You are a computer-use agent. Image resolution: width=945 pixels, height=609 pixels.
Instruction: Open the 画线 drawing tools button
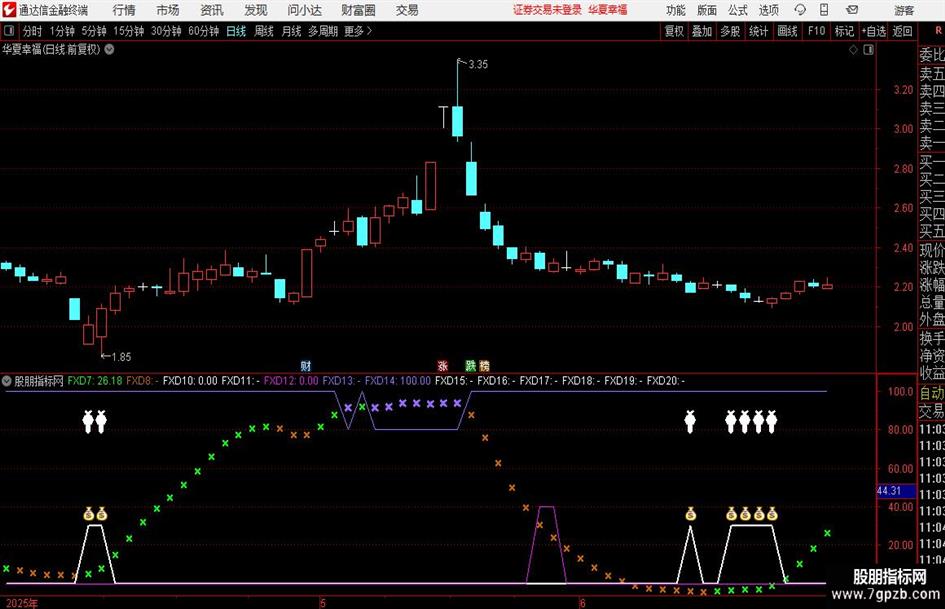pyautogui.click(x=787, y=31)
